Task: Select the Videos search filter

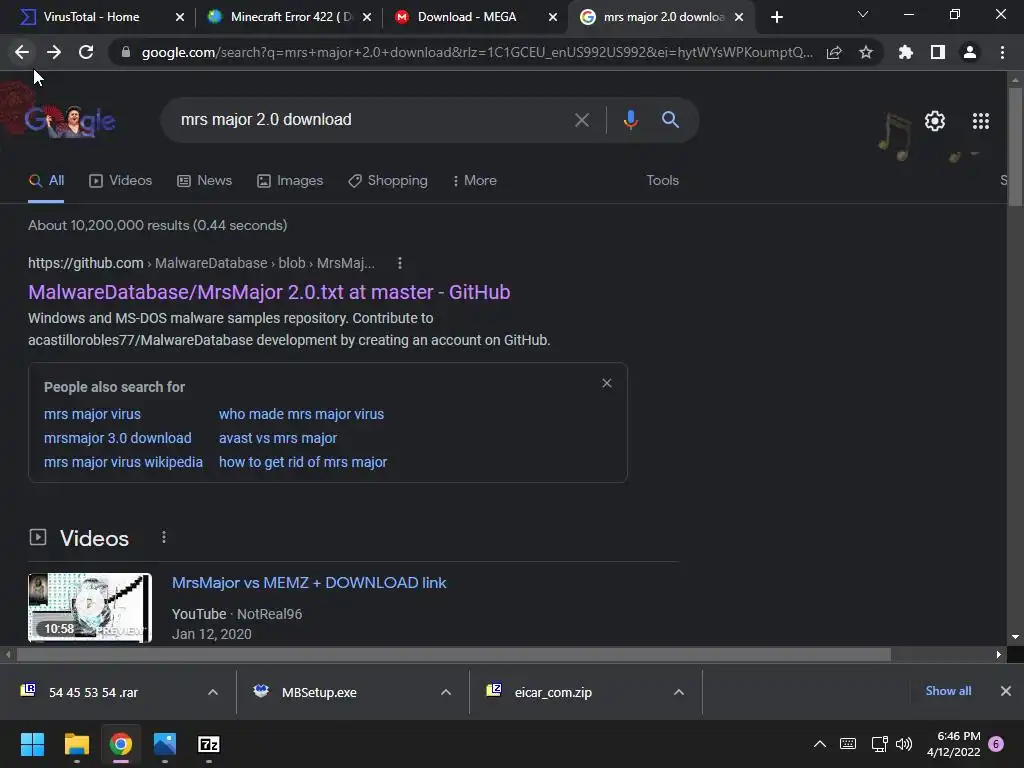Action: [x=121, y=180]
